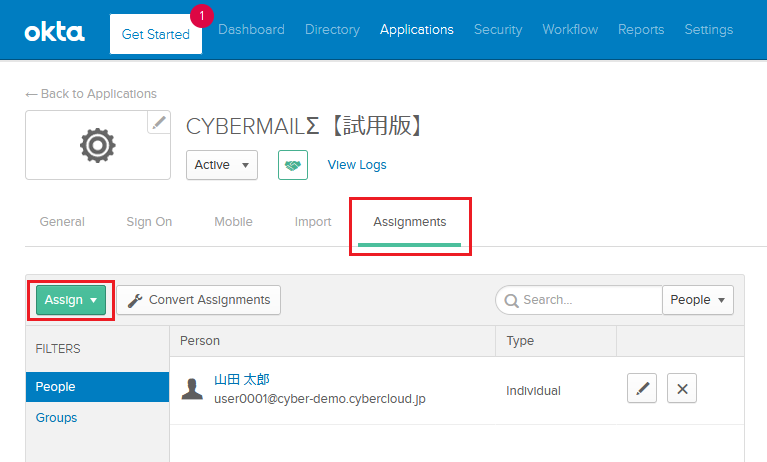Select the Assignments tab
Image resolution: width=767 pixels, height=462 pixels.
pyautogui.click(x=410, y=222)
